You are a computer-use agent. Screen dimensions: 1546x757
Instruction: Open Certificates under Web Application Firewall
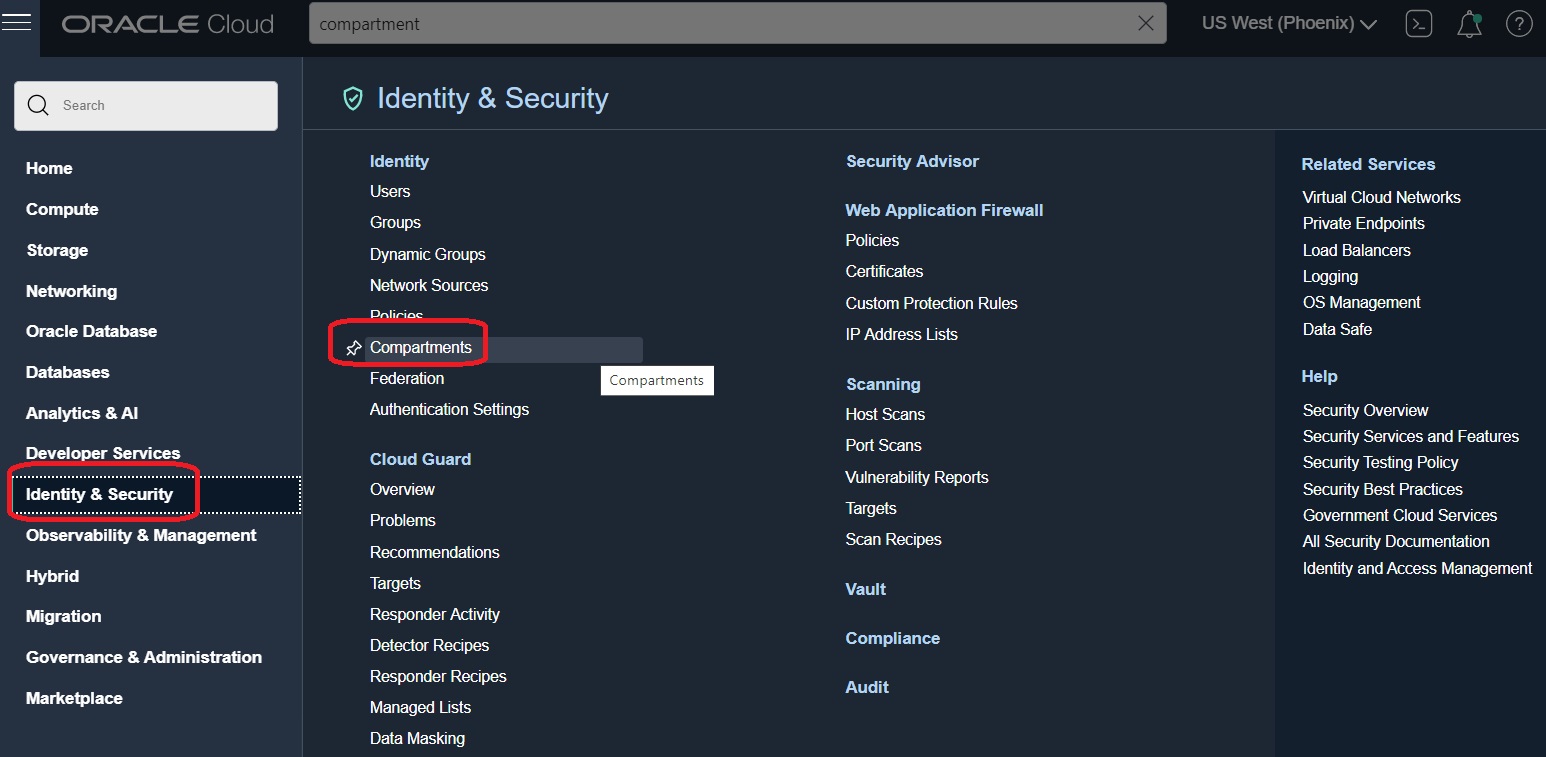pyautogui.click(x=884, y=271)
